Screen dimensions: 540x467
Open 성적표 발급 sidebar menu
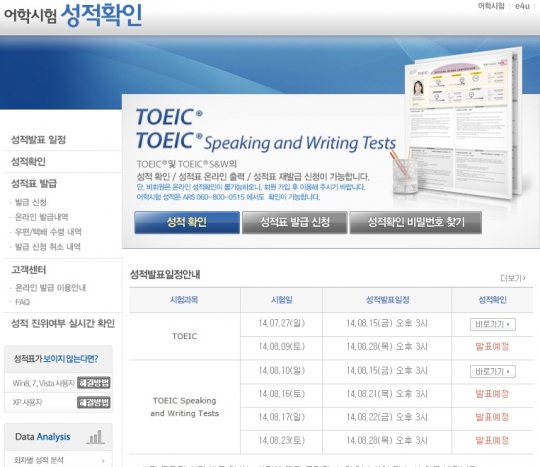coord(34,183)
